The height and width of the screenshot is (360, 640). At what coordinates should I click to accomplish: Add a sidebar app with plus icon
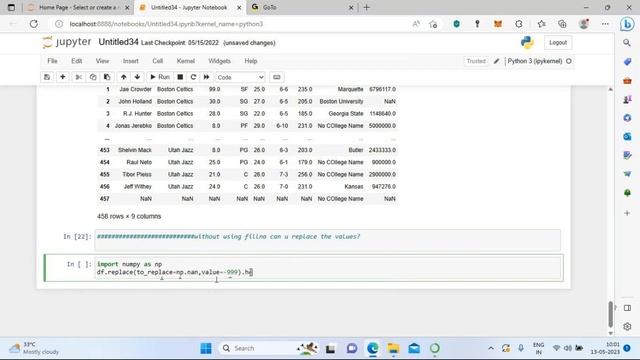(x=627, y=213)
